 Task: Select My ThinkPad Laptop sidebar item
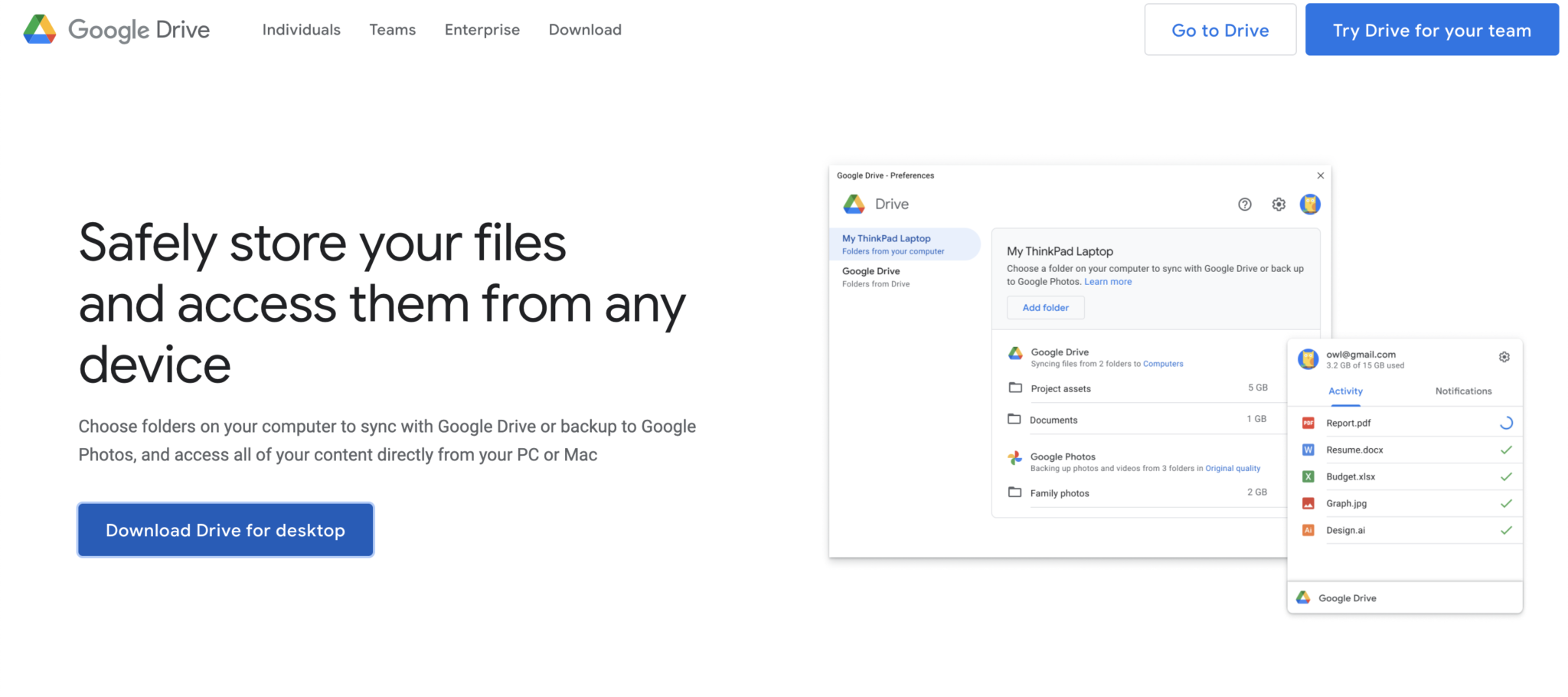click(x=903, y=244)
